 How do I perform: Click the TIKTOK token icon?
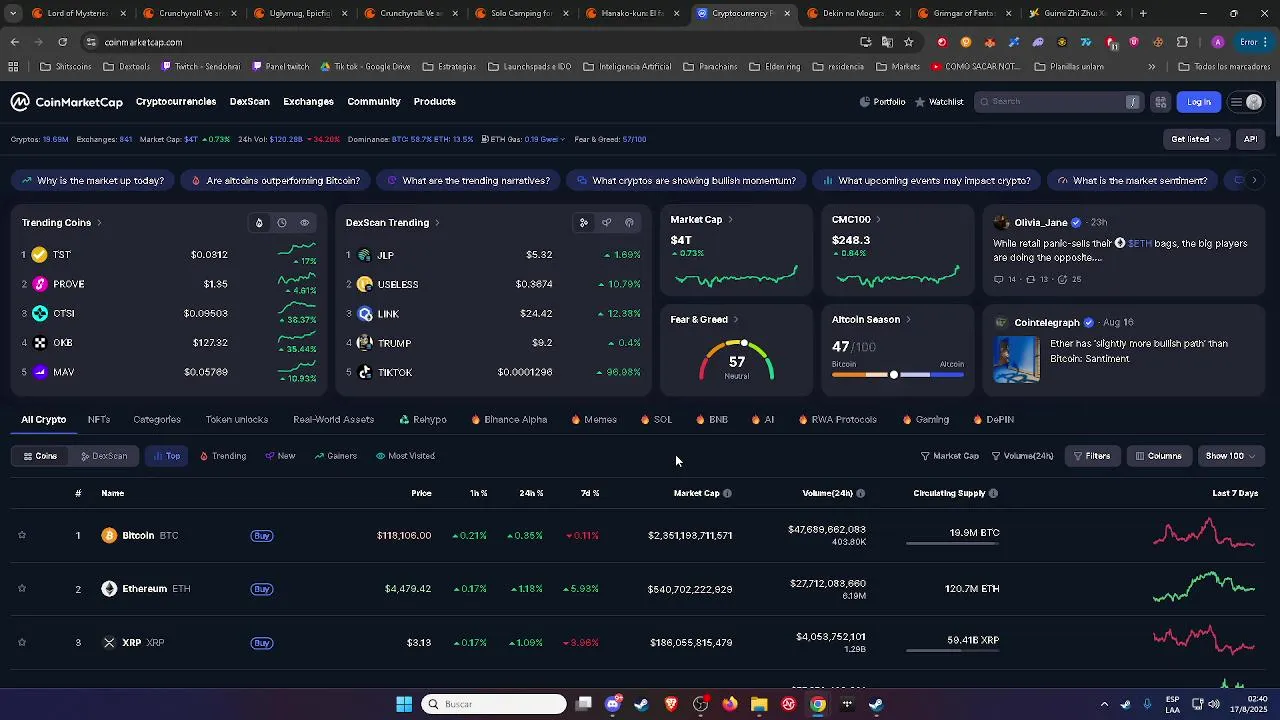click(365, 372)
